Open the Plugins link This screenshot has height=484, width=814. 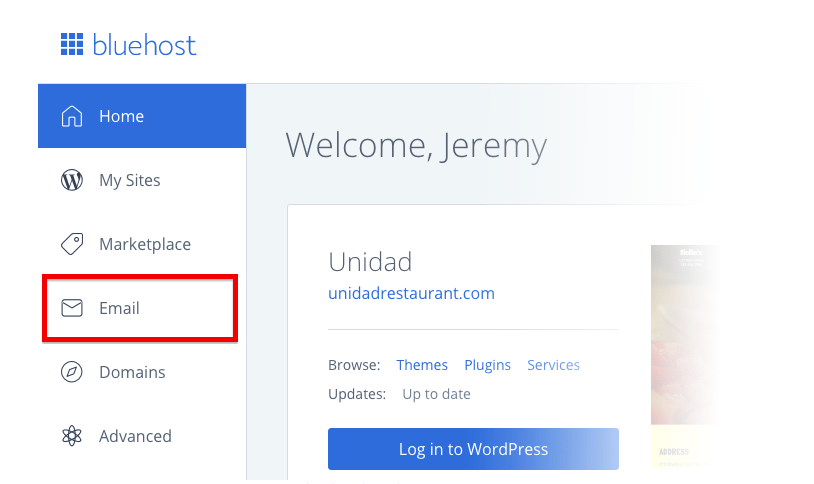[487, 365]
